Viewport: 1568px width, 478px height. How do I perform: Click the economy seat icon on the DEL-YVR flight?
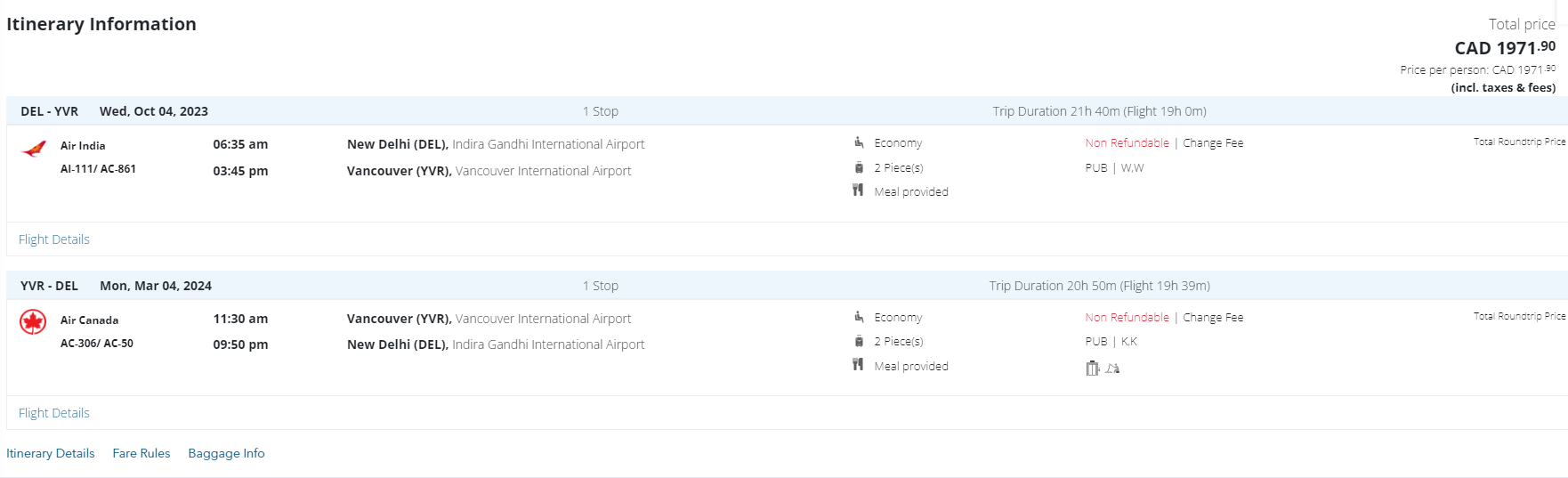(x=859, y=142)
